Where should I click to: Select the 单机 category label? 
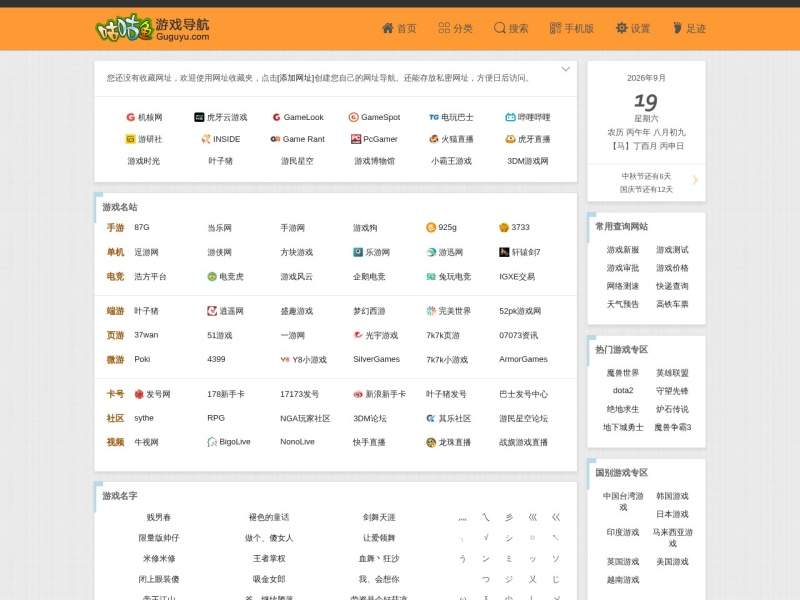point(115,252)
